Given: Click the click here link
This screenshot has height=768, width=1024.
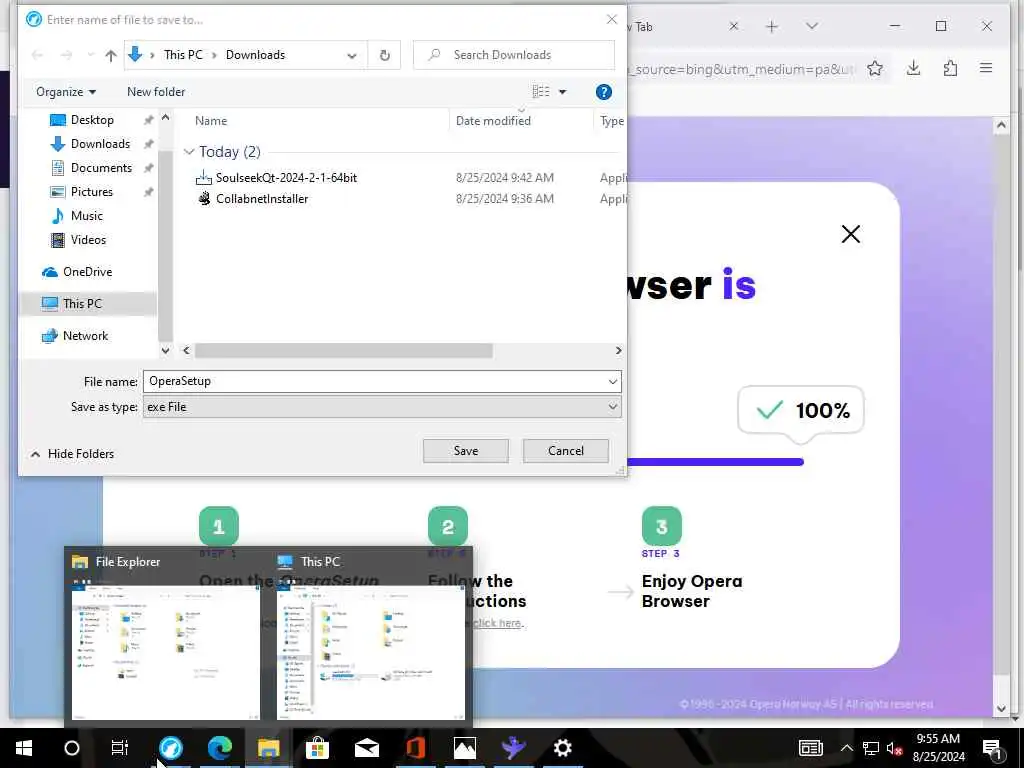Looking at the screenshot, I should coord(497,623).
